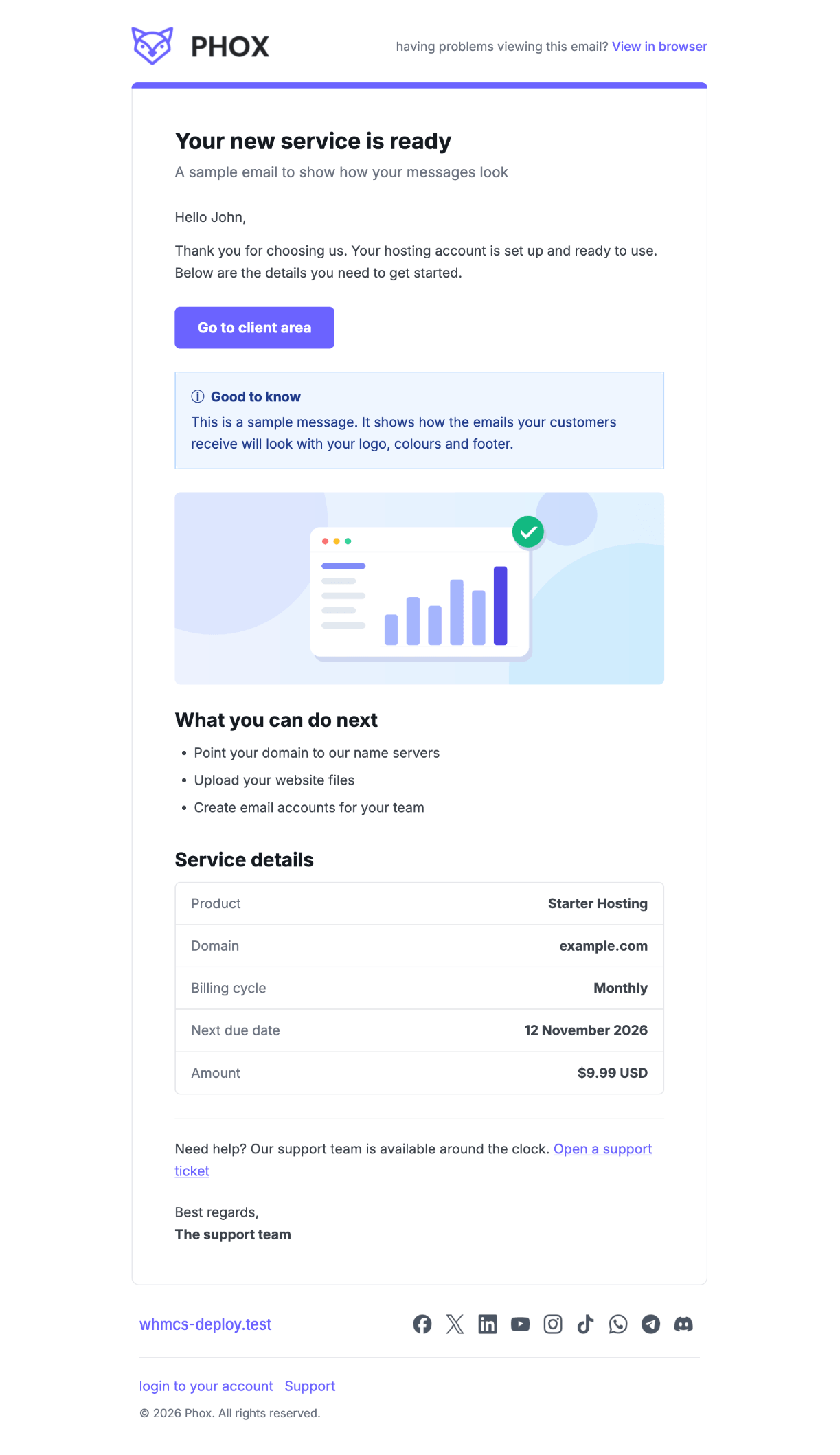The height and width of the screenshot is (1455, 840).
Task: Open the X (Twitter) social icon
Action: [x=455, y=1324]
